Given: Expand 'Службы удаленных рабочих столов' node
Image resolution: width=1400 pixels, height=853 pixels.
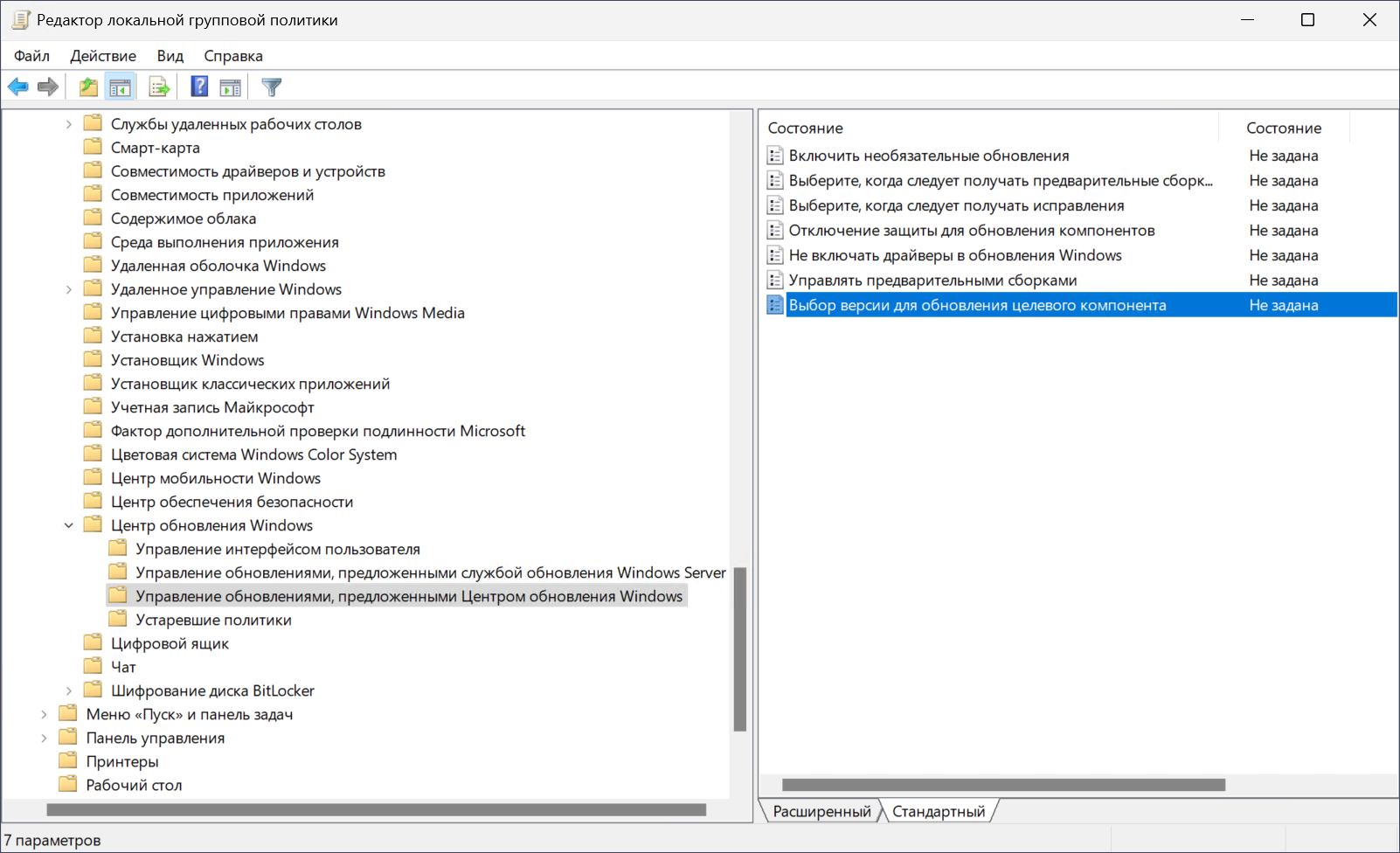Looking at the screenshot, I should point(69,124).
